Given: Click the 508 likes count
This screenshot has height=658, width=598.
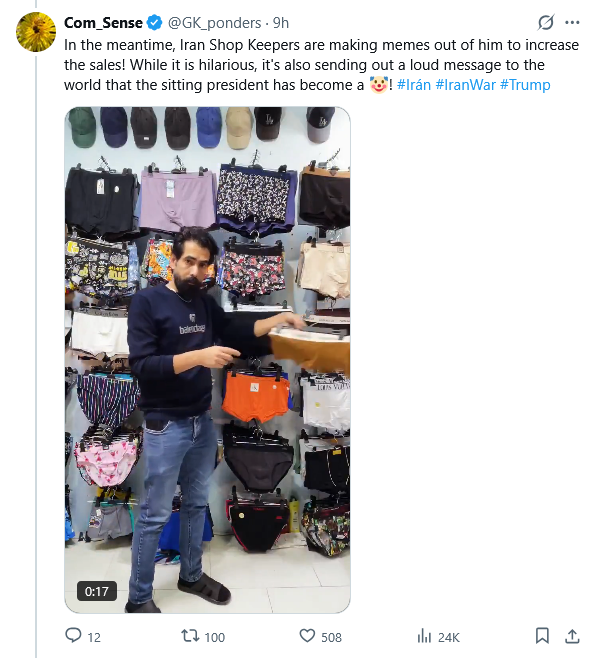Looking at the screenshot, I should [331, 637].
